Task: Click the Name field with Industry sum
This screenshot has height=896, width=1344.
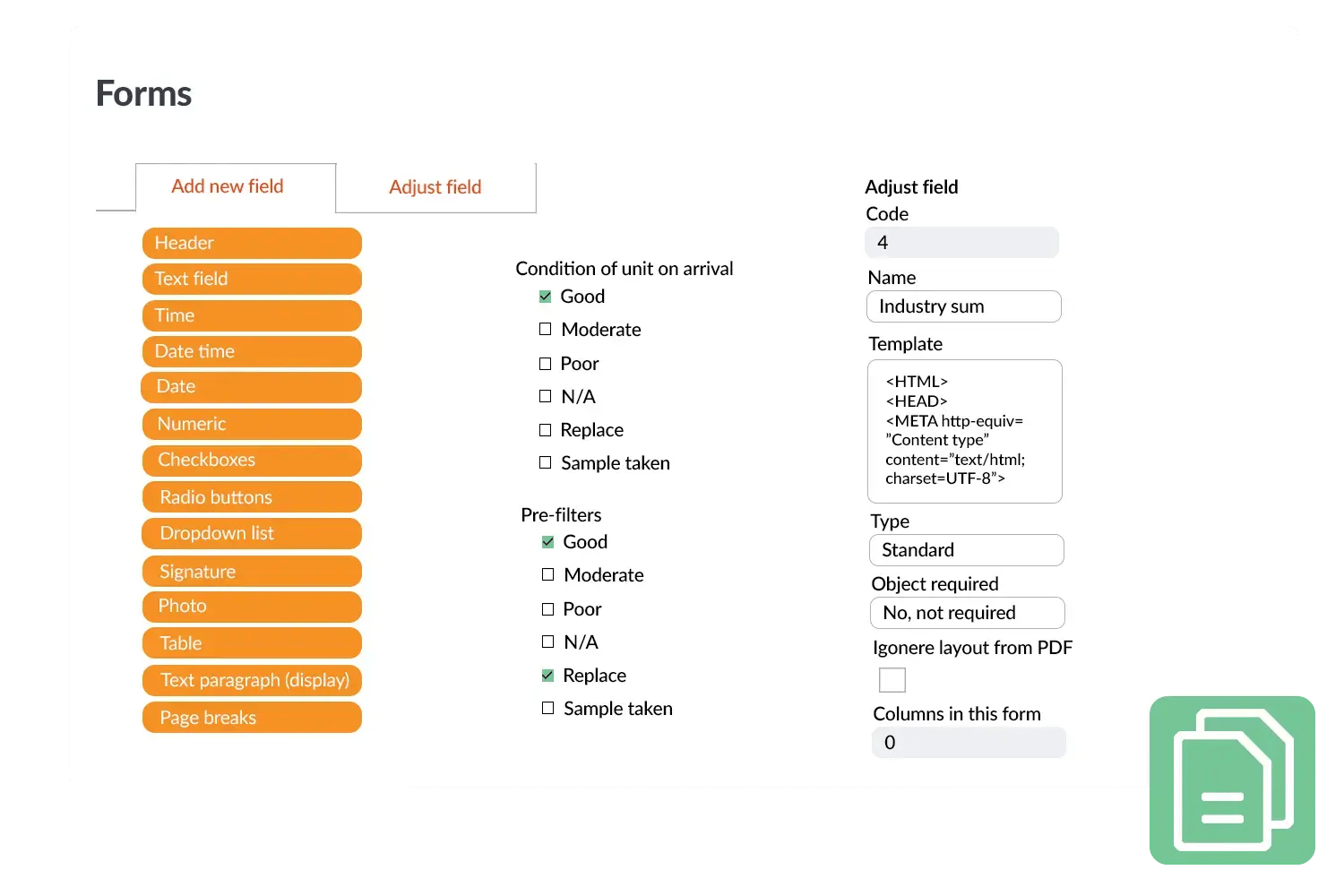Action: point(963,306)
